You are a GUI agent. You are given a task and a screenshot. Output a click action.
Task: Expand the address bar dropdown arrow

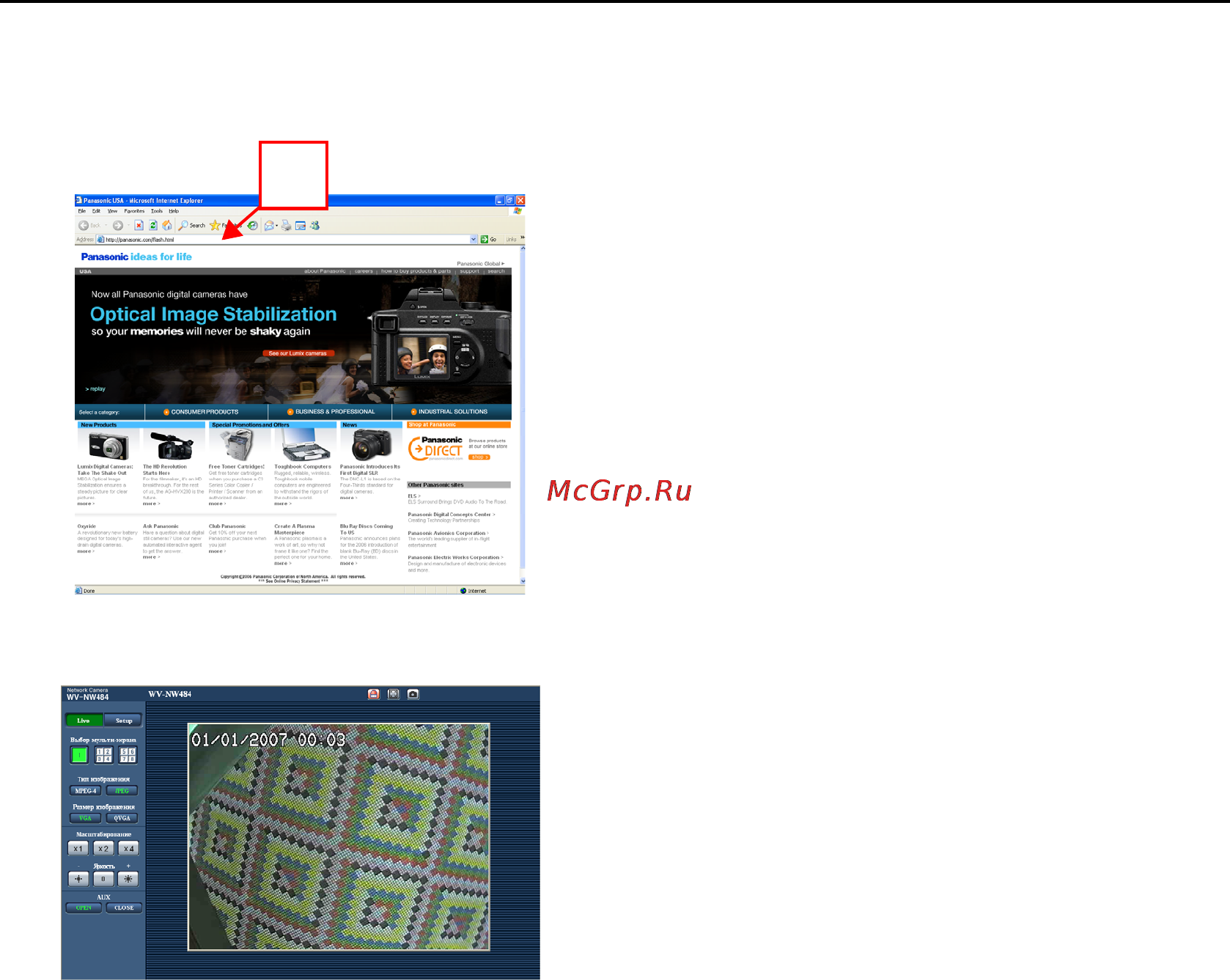(474, 240)
